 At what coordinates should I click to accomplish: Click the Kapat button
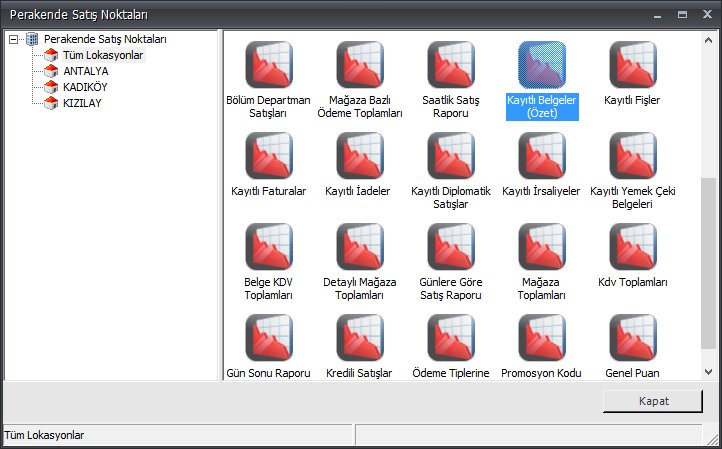coord(653,401)
